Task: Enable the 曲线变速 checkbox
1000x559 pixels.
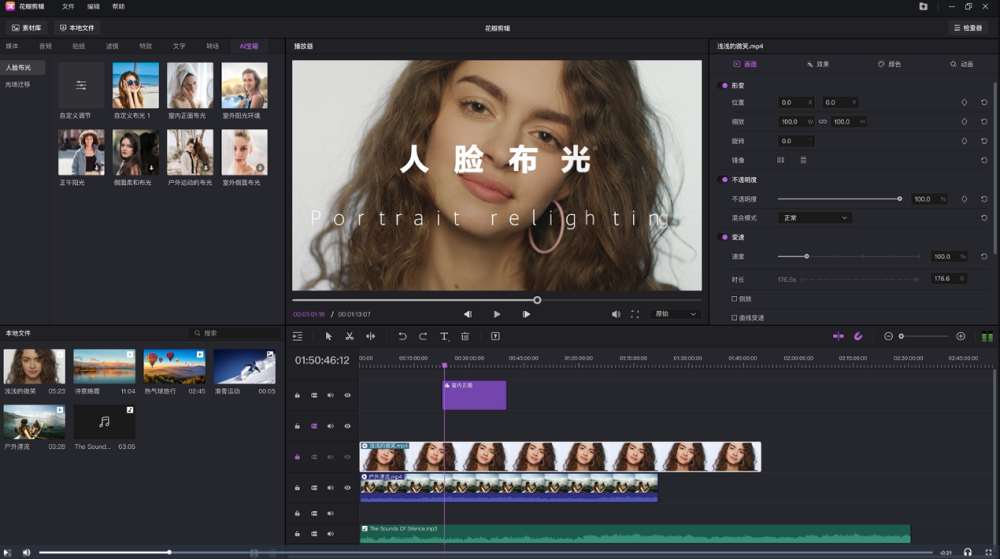Action: tap(735, 317)
